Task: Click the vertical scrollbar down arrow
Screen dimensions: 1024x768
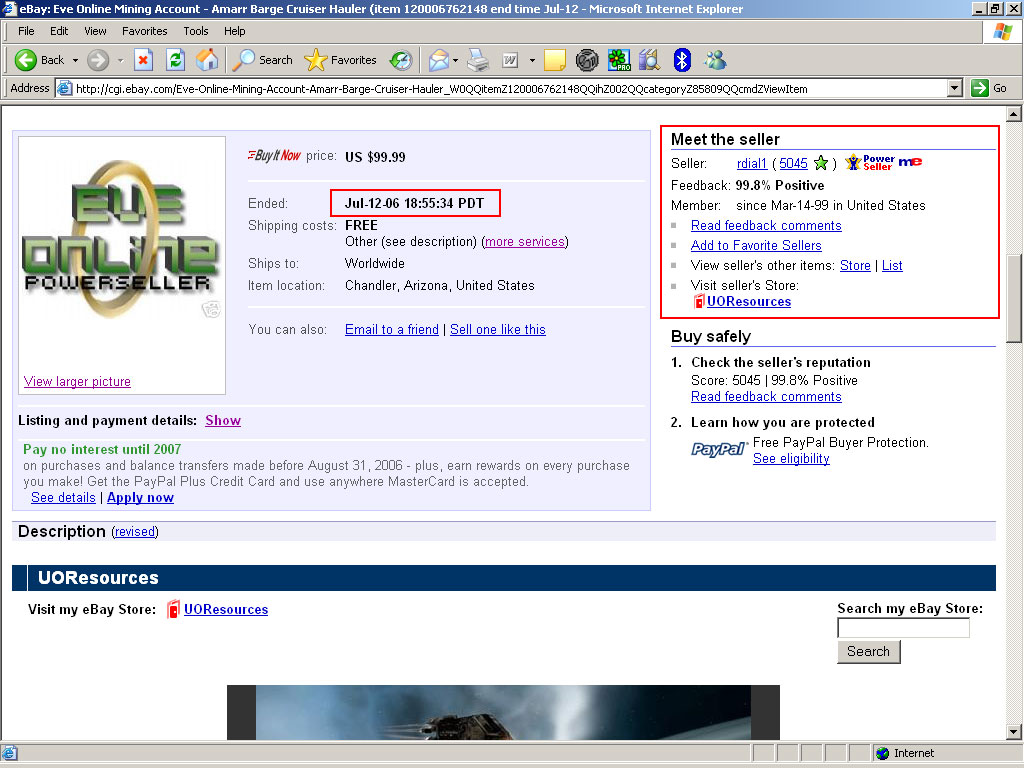Action: click(1014, 732)
